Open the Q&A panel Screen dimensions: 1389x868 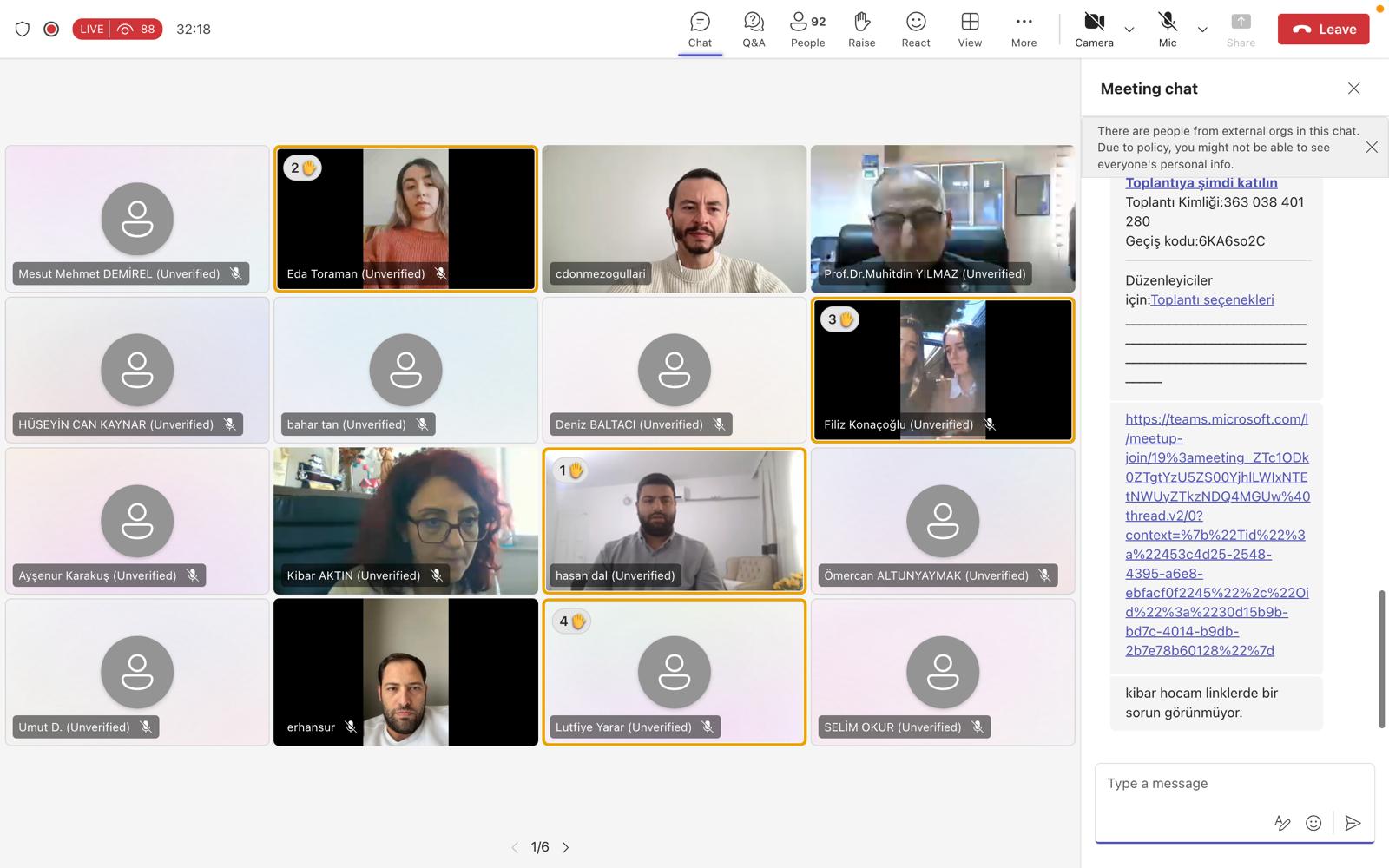754,30
